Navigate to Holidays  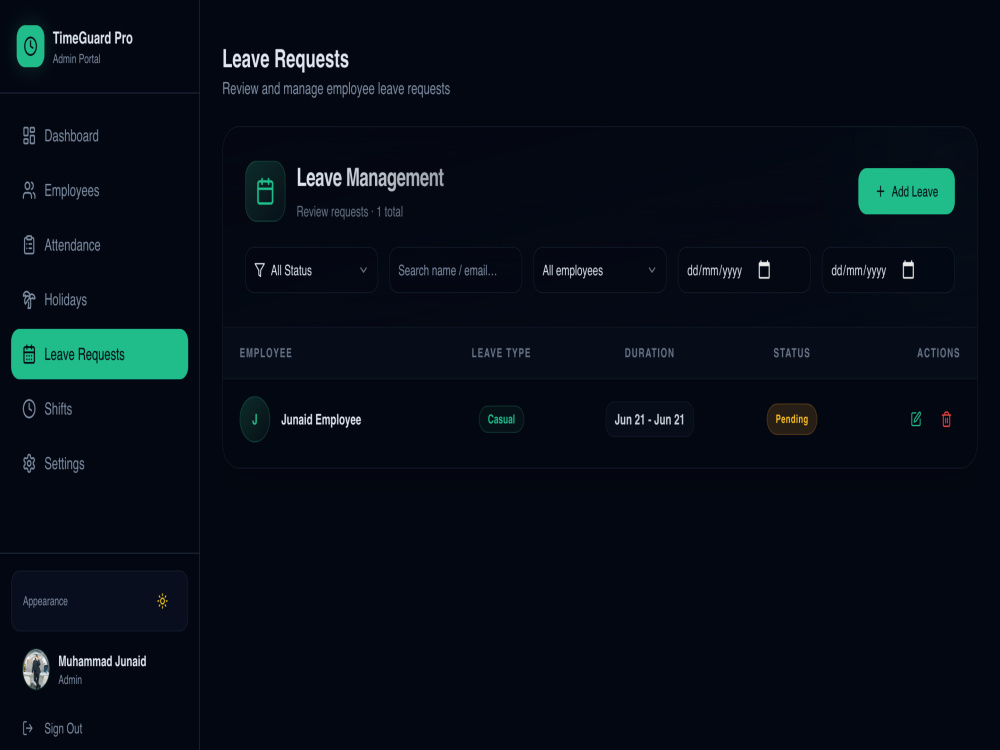tap(99, 300)
